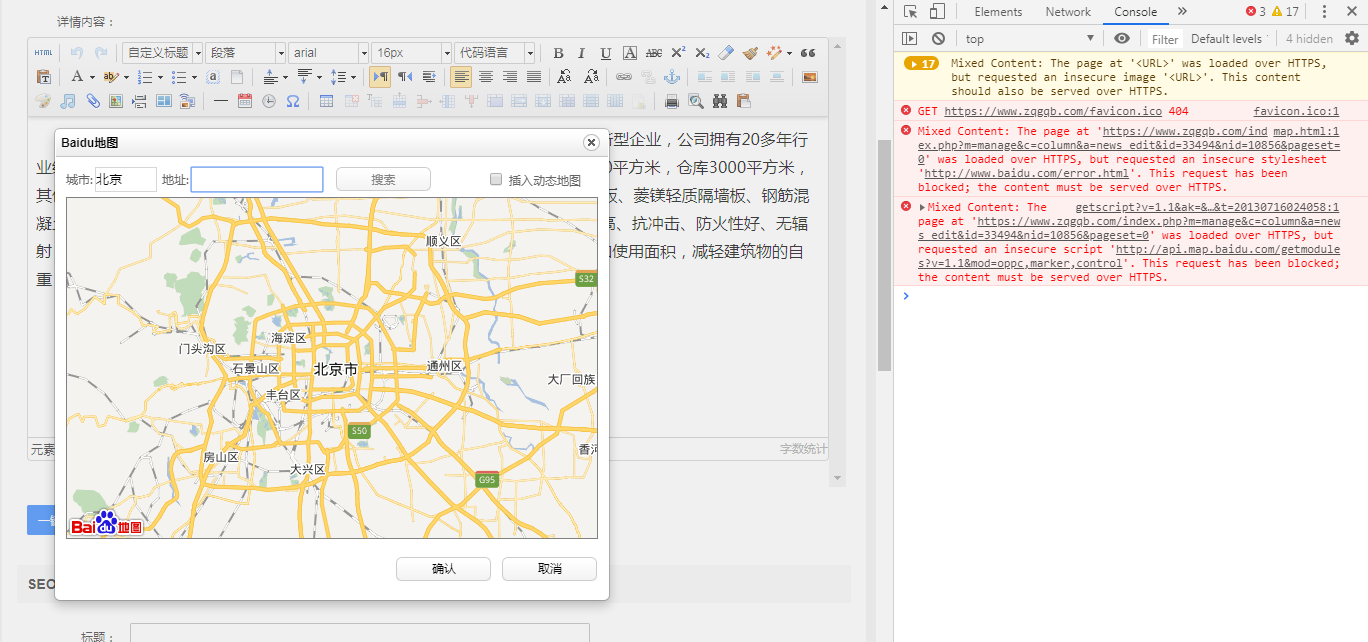Close the Baidu地图 dialog
Image resolution: width=1368 pixels, height=642 pixels.
(591, 143)
